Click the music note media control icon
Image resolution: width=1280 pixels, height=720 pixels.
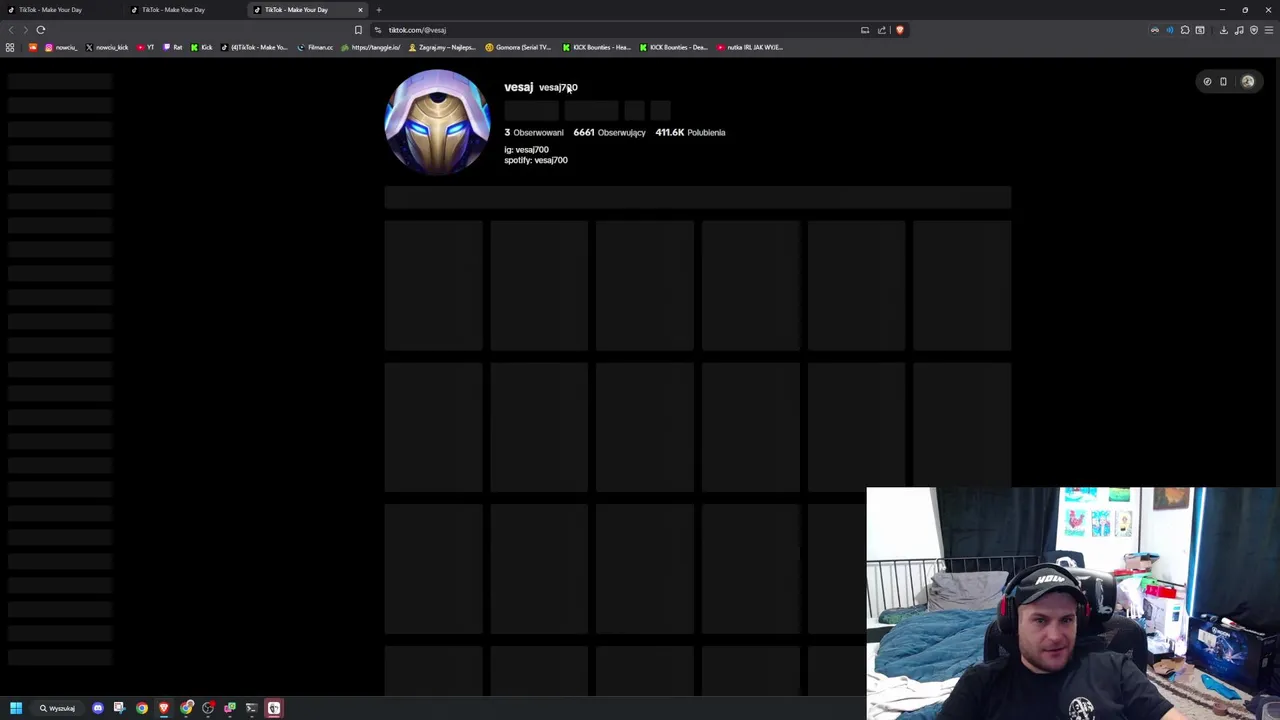[x=1239, y=30]
